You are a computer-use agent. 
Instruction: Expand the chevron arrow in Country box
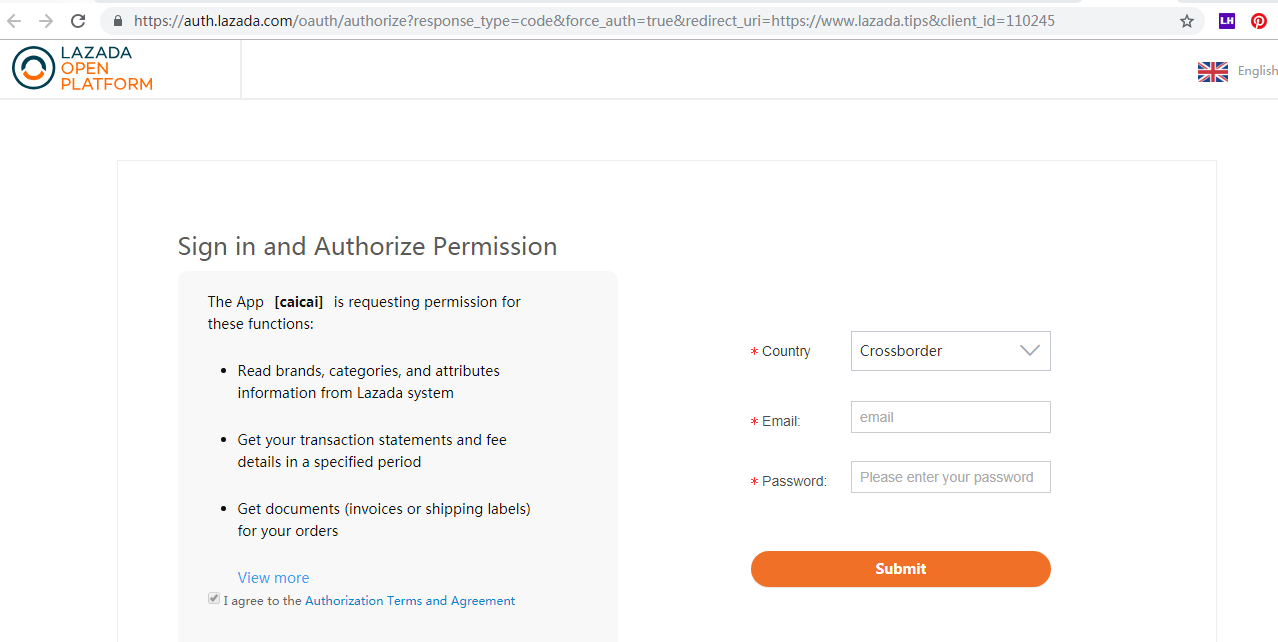[x=1029, y=351]
